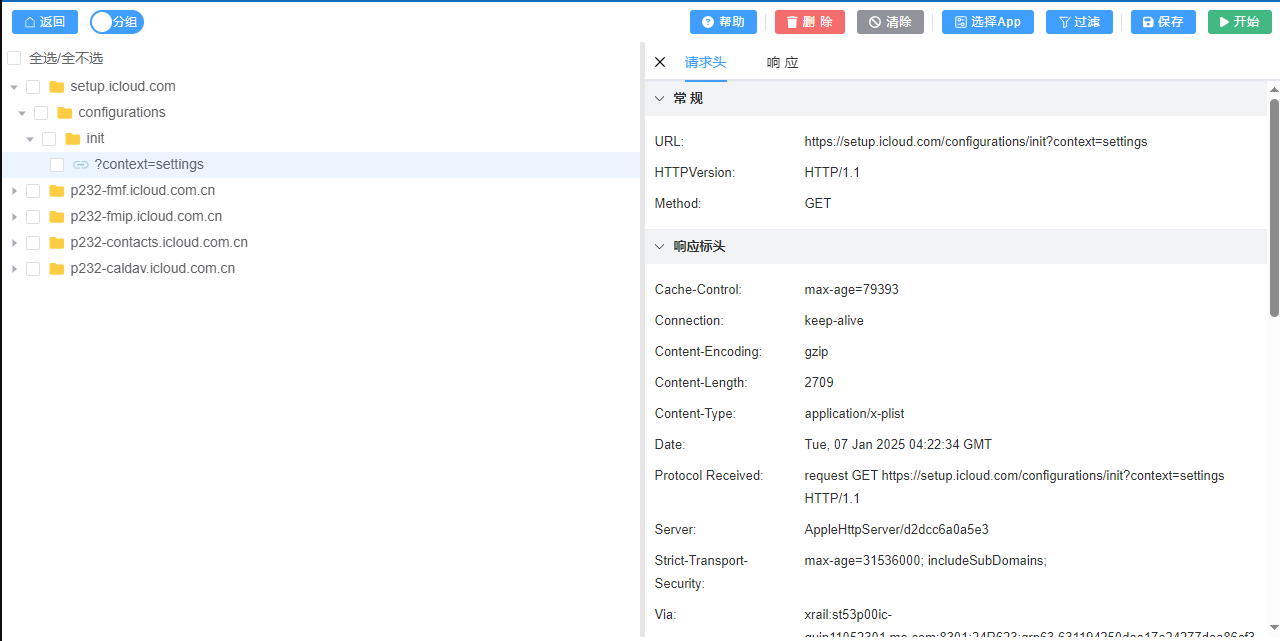
Task: Click the GET method value
Action: pos(818,204)
